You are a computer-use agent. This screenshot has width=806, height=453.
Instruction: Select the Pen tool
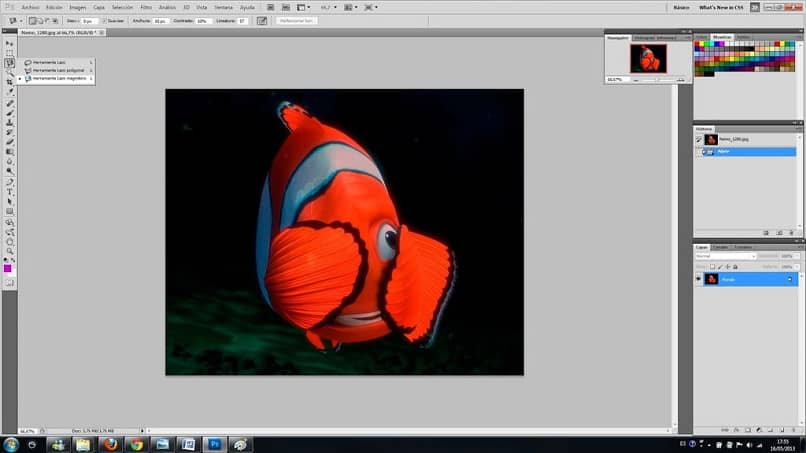10,183
